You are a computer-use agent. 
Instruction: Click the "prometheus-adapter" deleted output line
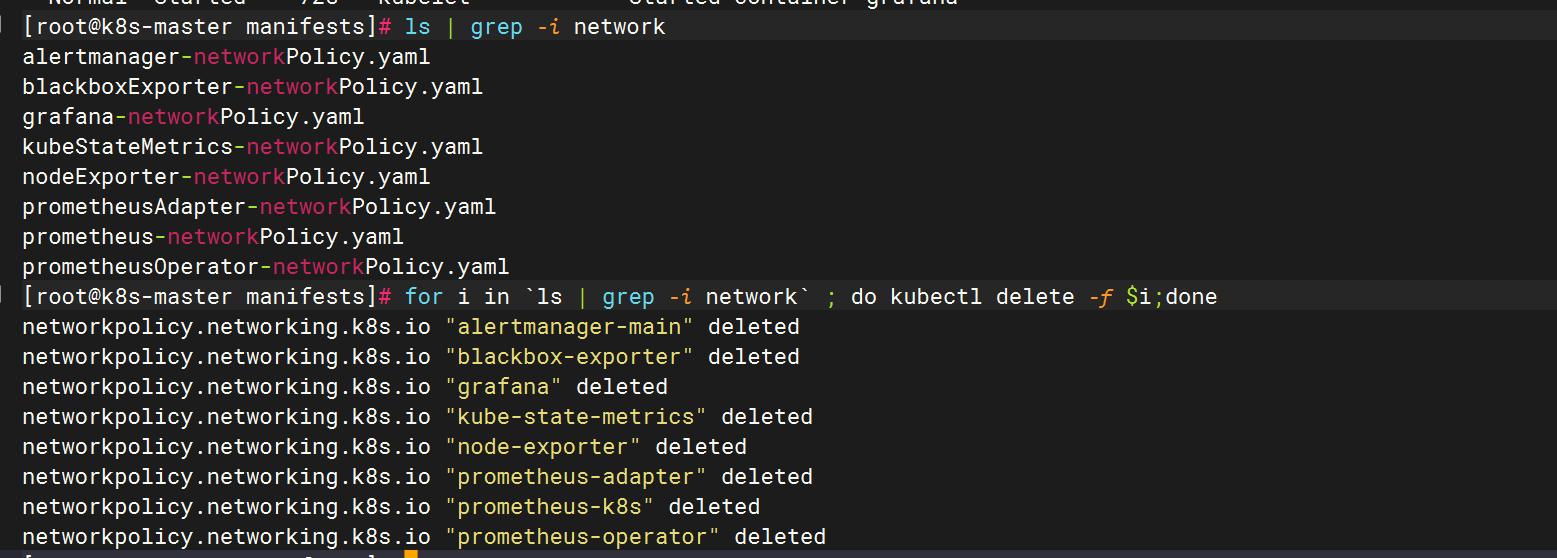coord(418,477)
